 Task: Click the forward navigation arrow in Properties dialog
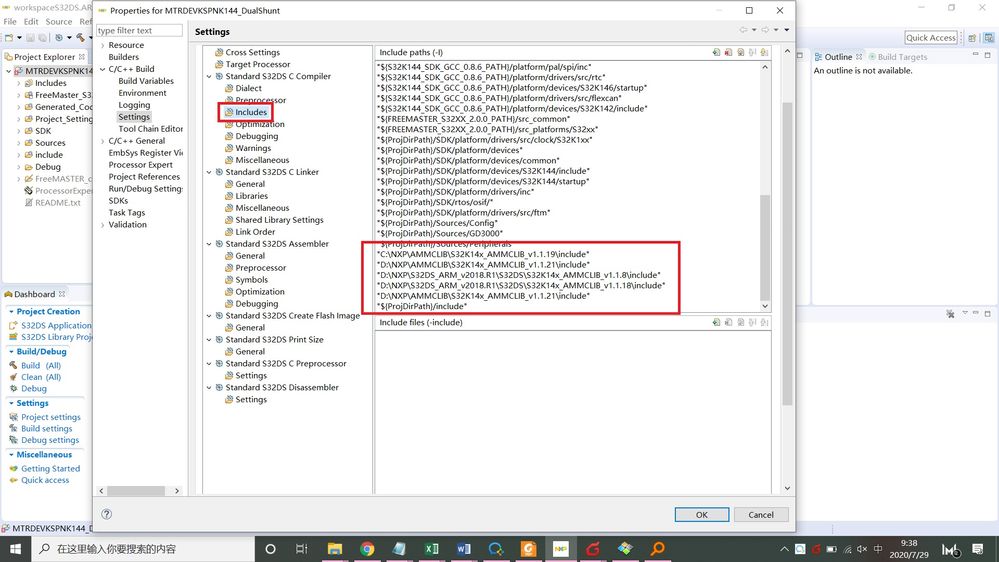765,30
